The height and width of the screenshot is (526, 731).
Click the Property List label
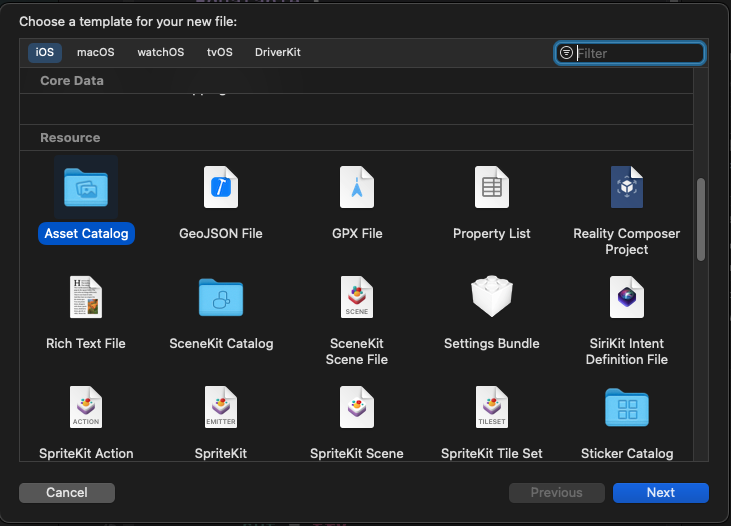pyautogui.click(x=492, y=233)
